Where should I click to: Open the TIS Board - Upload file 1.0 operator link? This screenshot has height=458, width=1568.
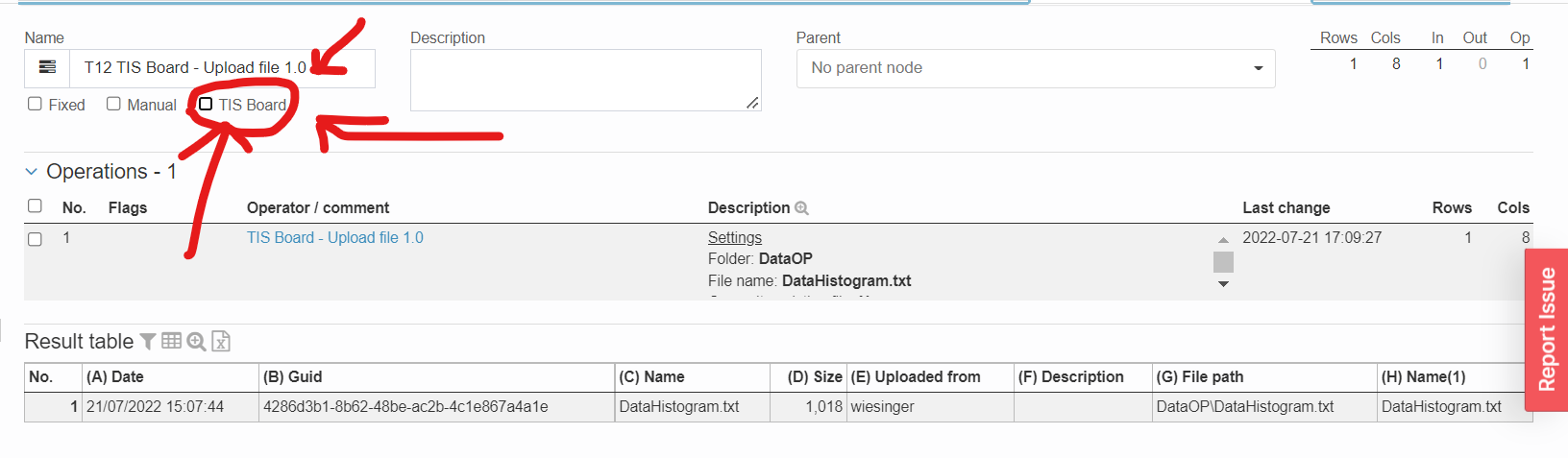click(x=335, y=237)
